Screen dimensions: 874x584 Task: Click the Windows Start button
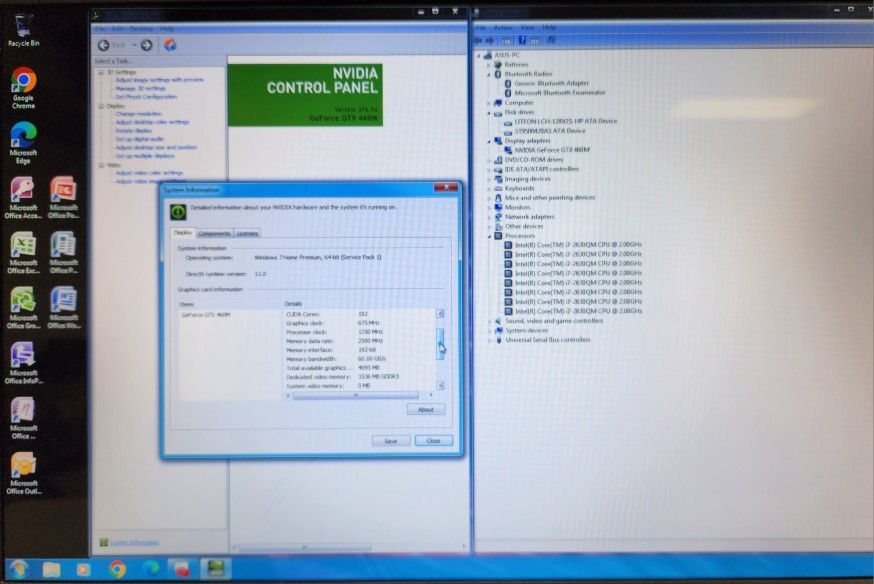point(18,569)
